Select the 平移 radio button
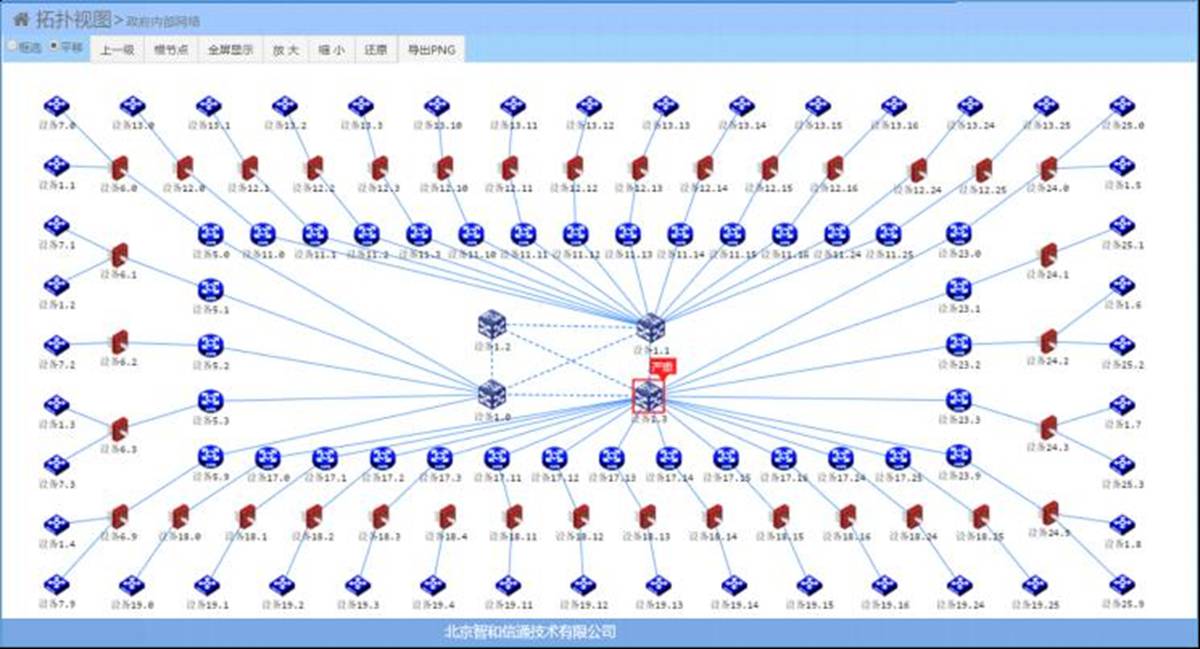1200x649 pixels. (x=54, y=46)
